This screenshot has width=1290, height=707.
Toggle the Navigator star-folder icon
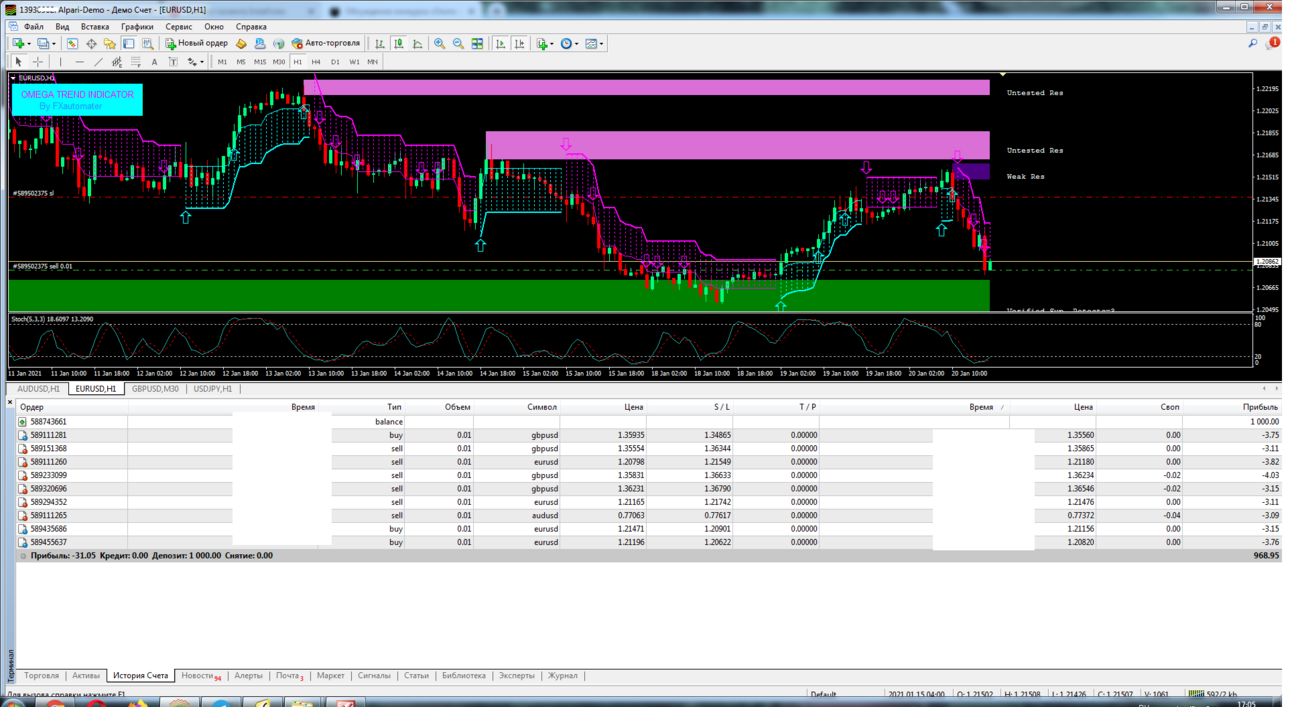(x=110, y=44)
